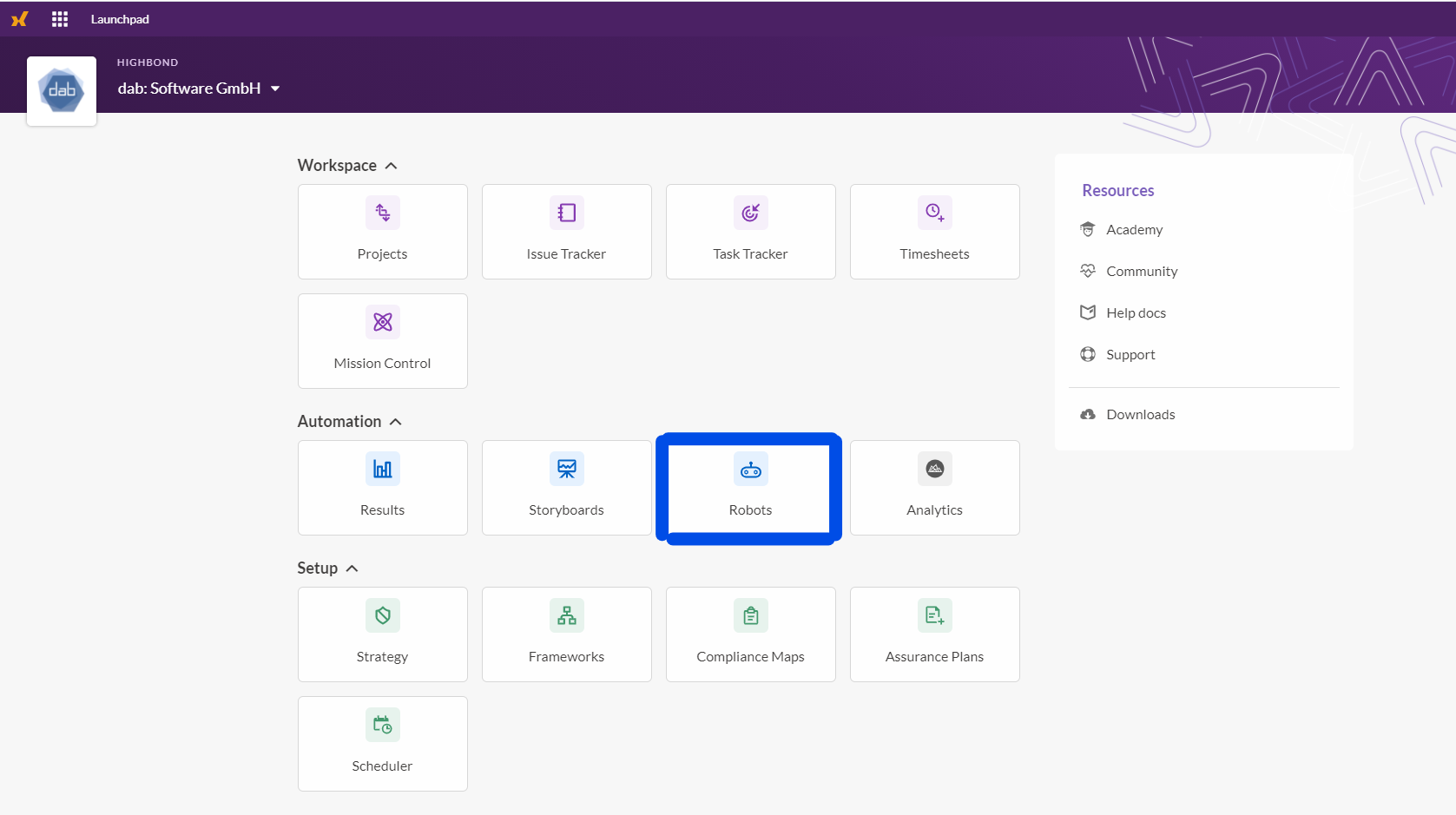Launch the Task Tracker app

[750, 232]
